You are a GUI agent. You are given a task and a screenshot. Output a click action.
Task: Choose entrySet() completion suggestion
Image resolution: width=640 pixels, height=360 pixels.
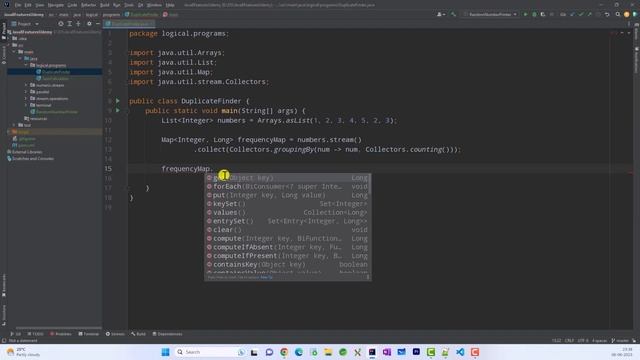pyautogui.click(x=287, y=221)
